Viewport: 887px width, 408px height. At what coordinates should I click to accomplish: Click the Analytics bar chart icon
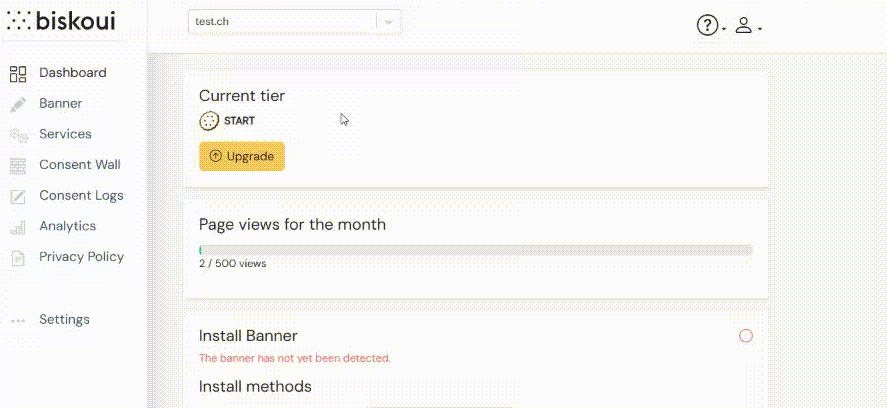tap(18, 227)
